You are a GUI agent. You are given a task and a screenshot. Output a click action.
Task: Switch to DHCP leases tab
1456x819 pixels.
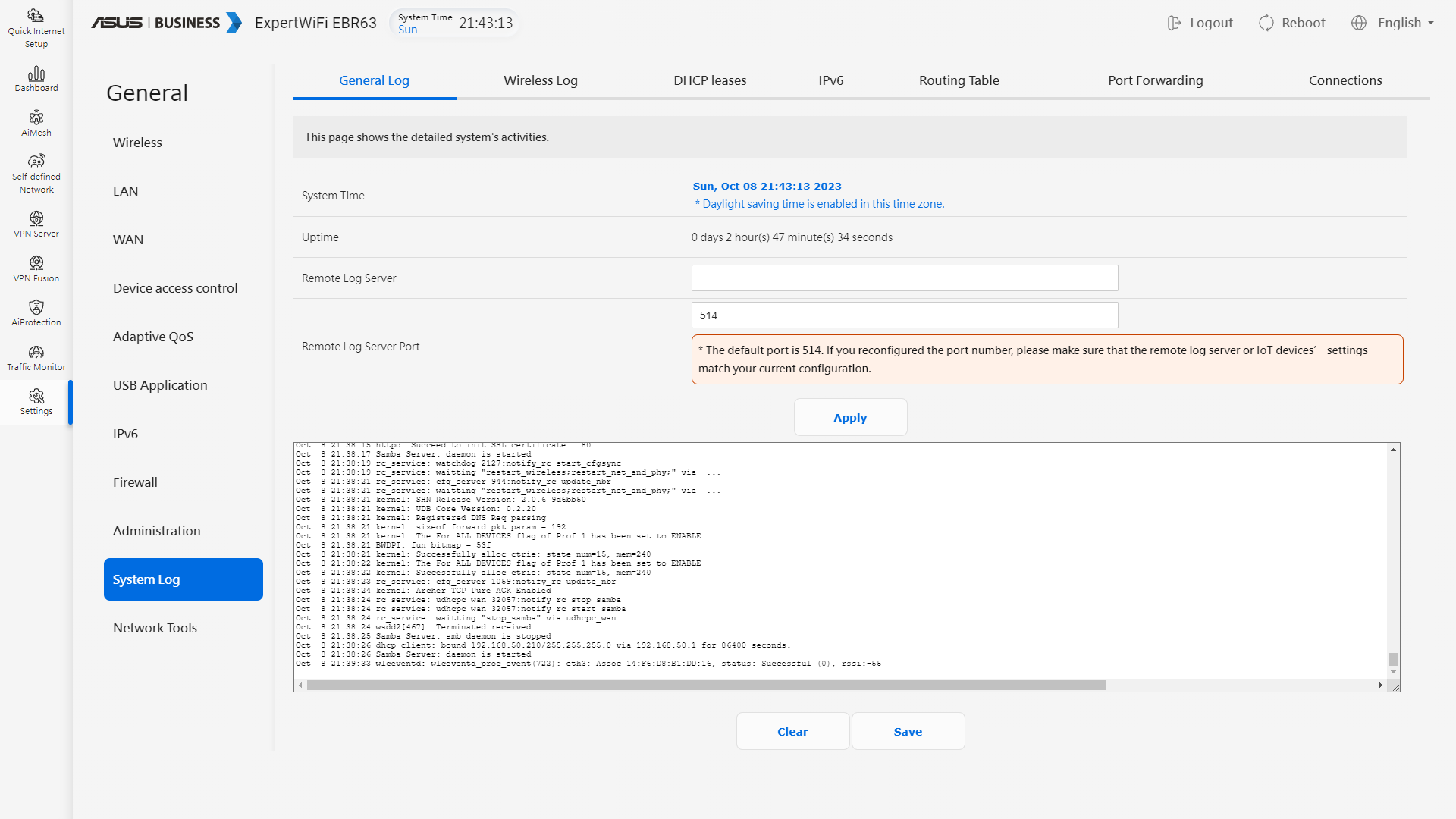(709, 80)
